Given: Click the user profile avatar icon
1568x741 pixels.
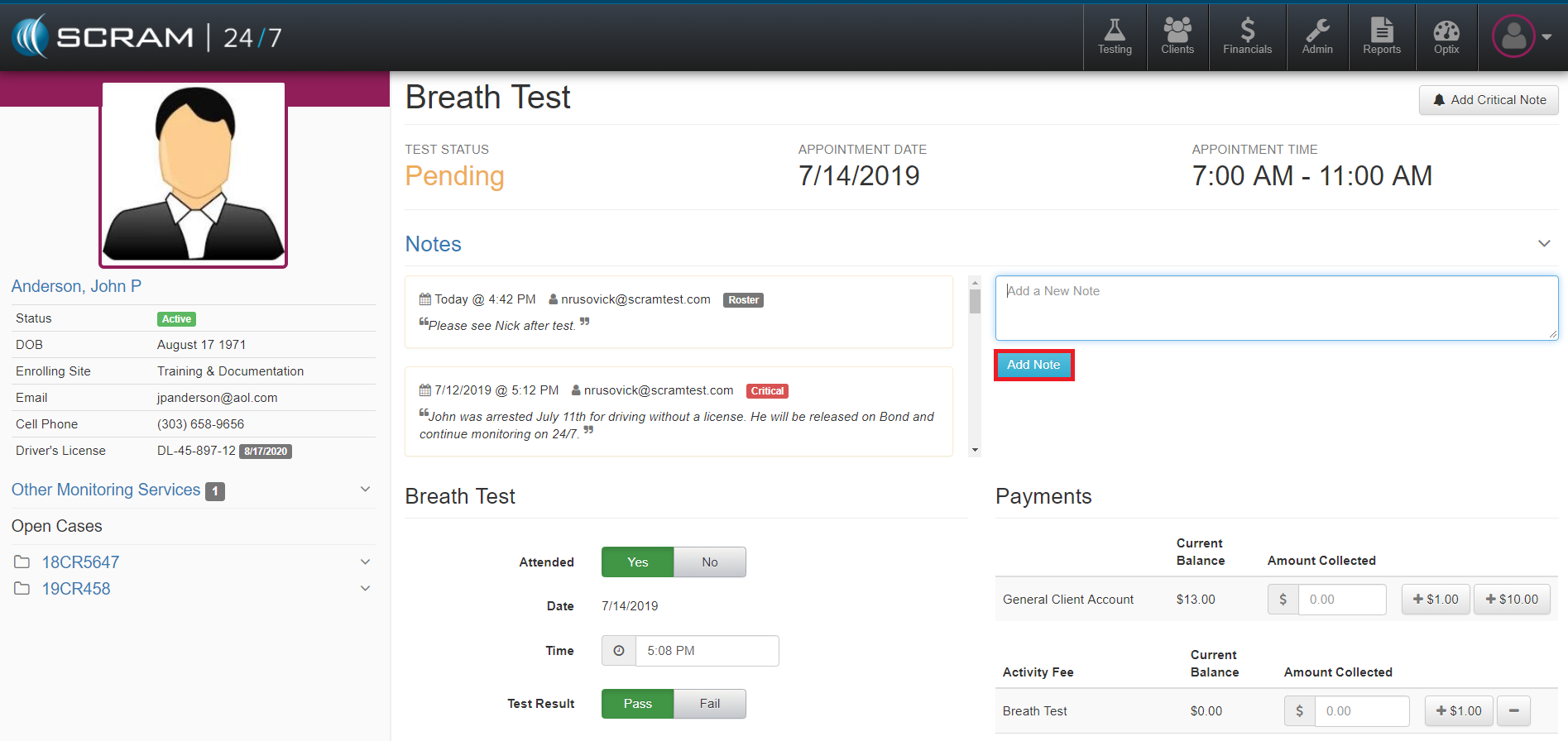Looking at the screenshot, I should (x=1513, y=36).
